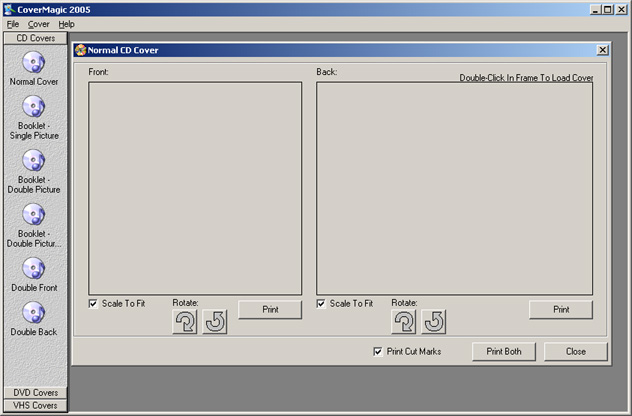This screenshot has width=632, height=416.
Task: Select the Normal Cover disc icon
Action: [x=33, y=62]
